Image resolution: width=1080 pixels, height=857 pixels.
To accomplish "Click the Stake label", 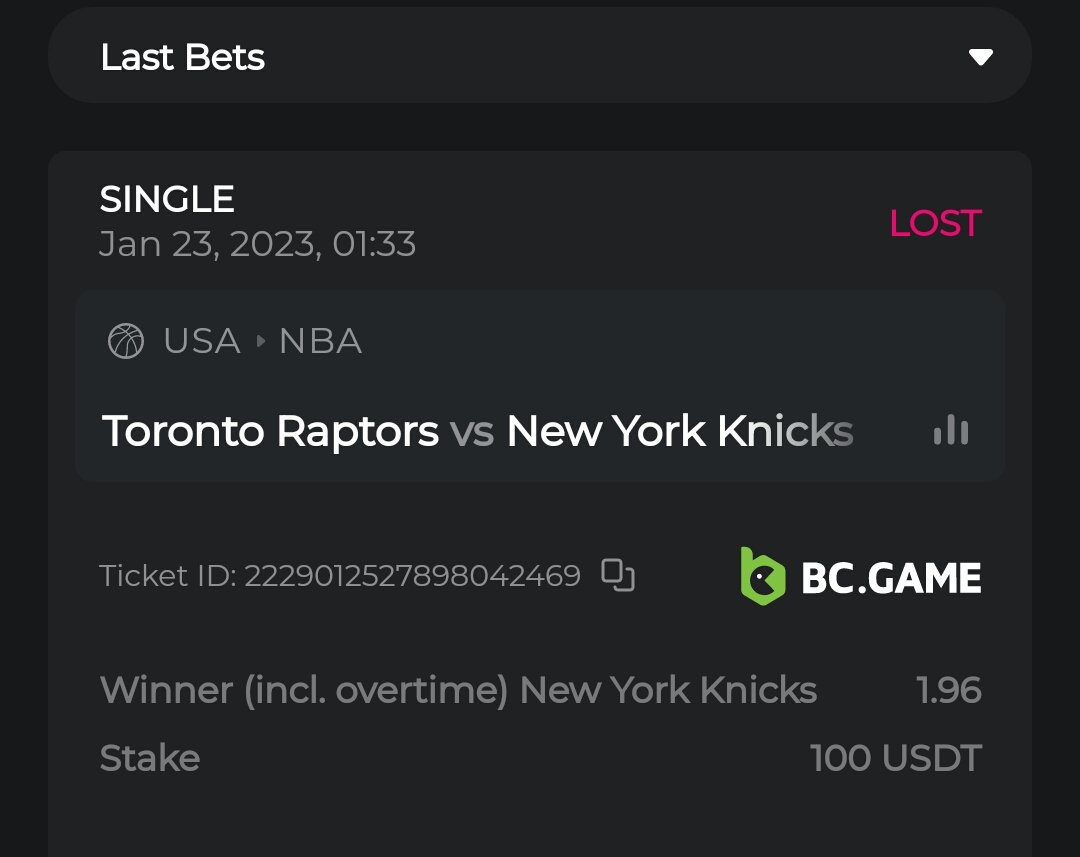I will coord(150,758).
